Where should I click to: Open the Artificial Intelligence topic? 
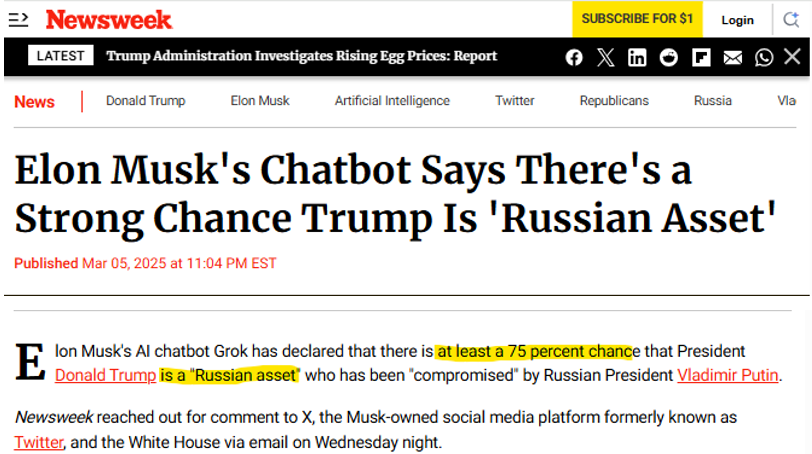(392, 101)
